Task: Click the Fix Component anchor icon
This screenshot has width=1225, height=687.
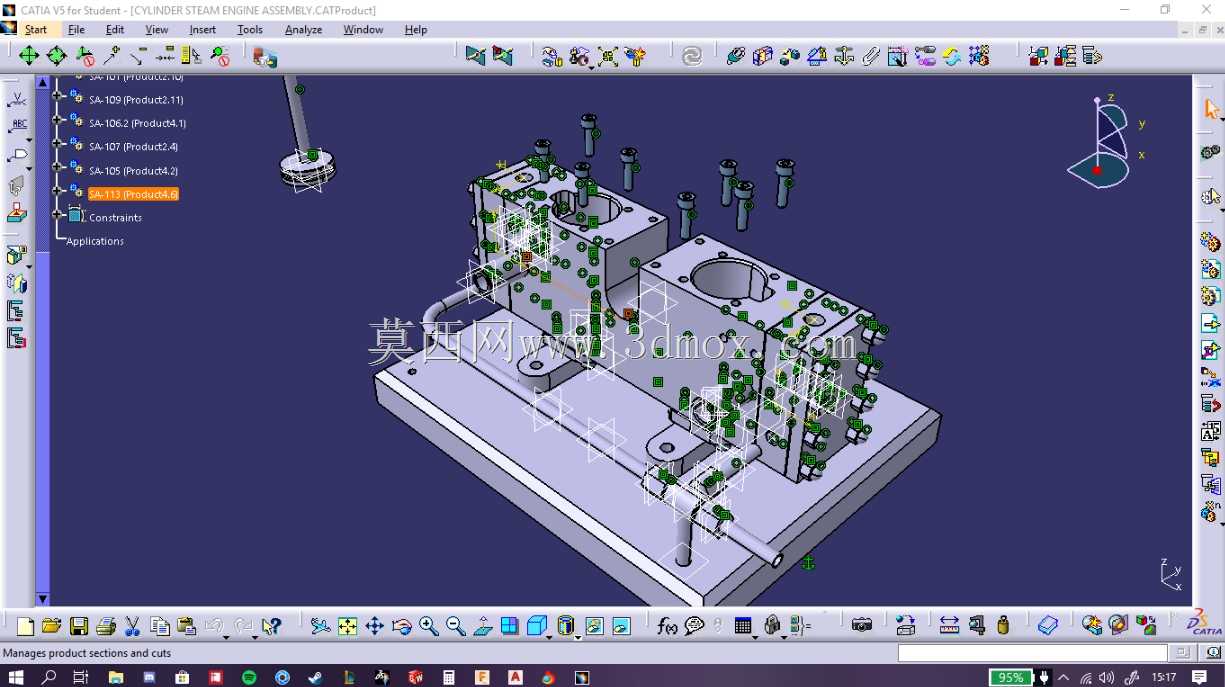Action: (844, 56)
